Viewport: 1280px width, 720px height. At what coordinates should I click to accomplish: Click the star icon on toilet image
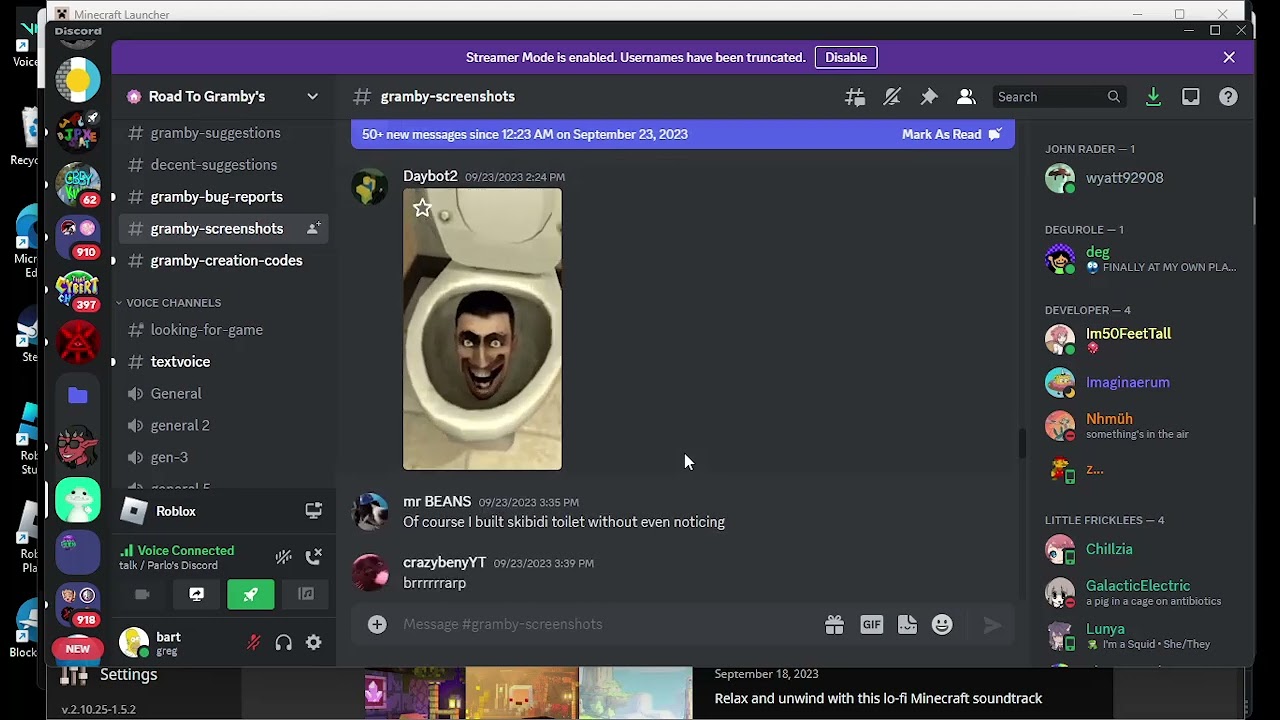pyautogui.click(x=422, y=208)
